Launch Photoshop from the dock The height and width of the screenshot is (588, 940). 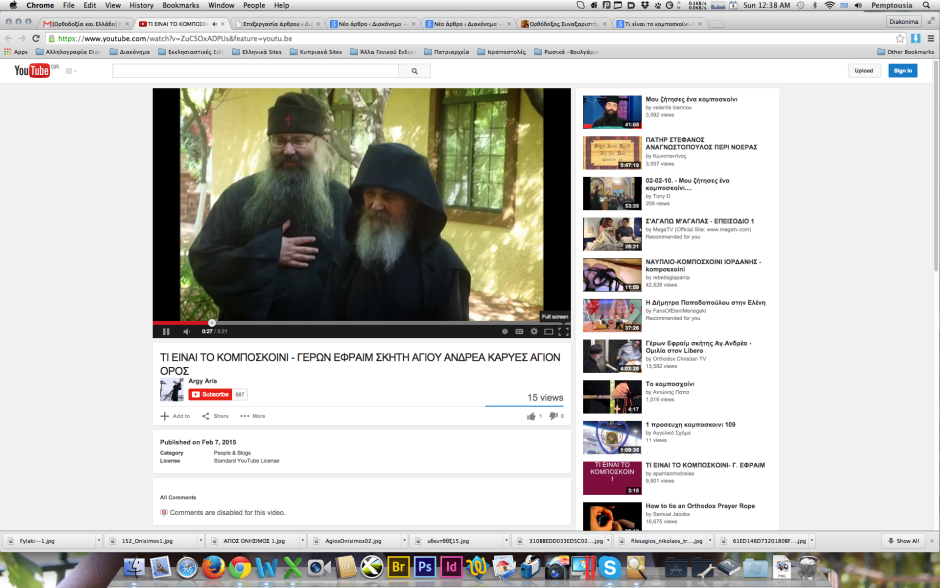point(424,569)
